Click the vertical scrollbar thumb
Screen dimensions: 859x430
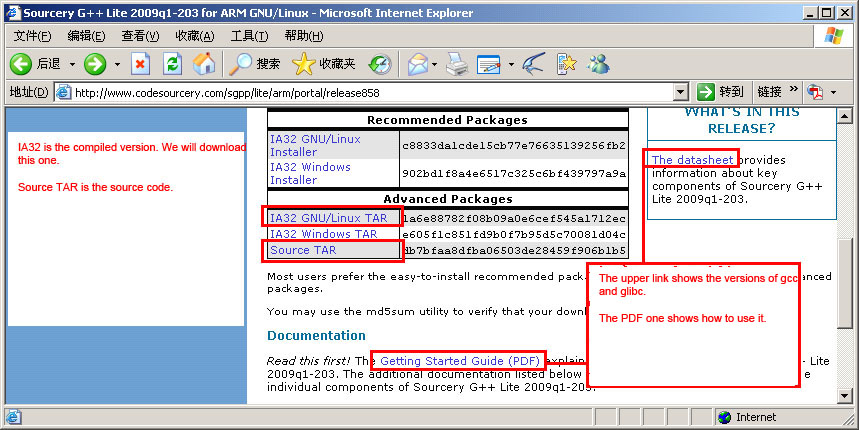[845, 283]
